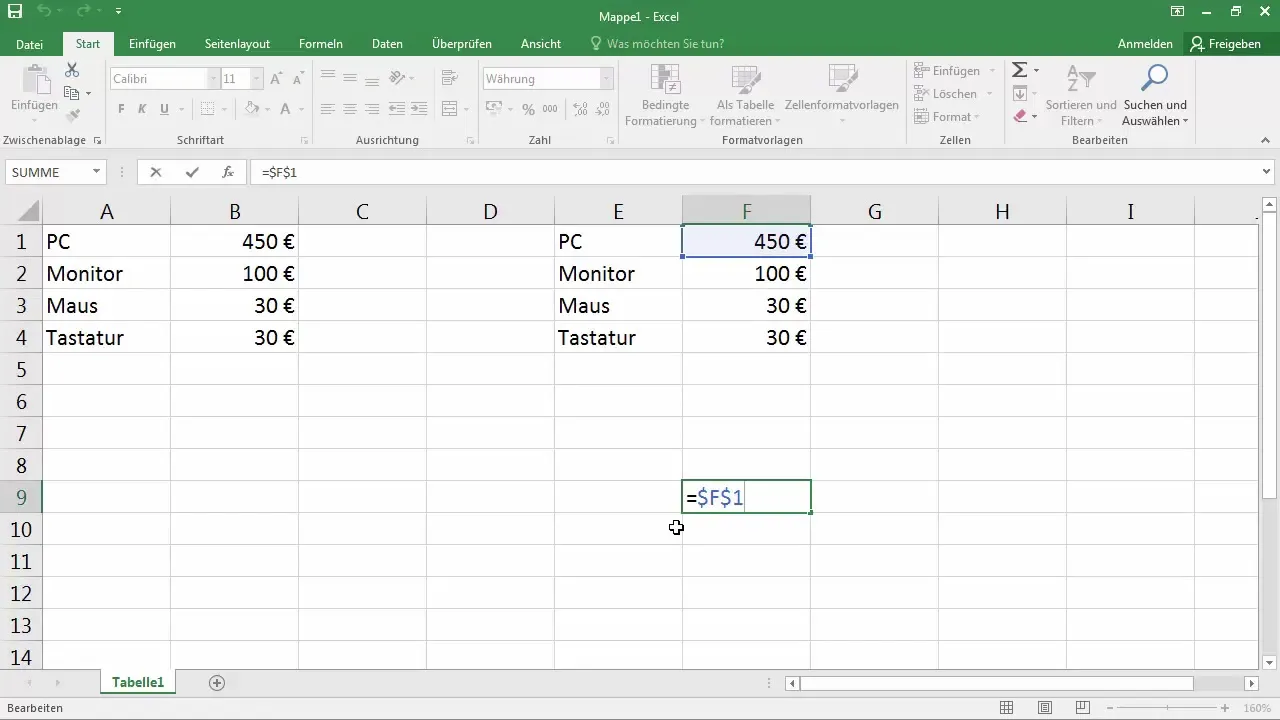This screenshot has width=1280, height=720.
Task: Click increase indent icon
Action: 418,109
